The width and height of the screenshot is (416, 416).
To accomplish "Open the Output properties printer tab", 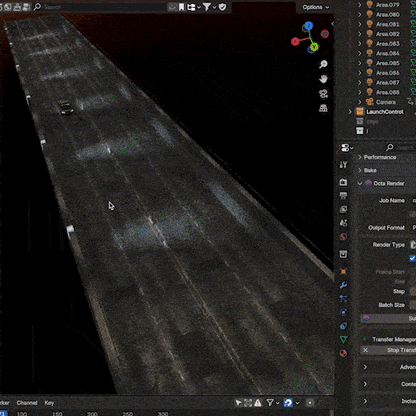I will point(343,196).
